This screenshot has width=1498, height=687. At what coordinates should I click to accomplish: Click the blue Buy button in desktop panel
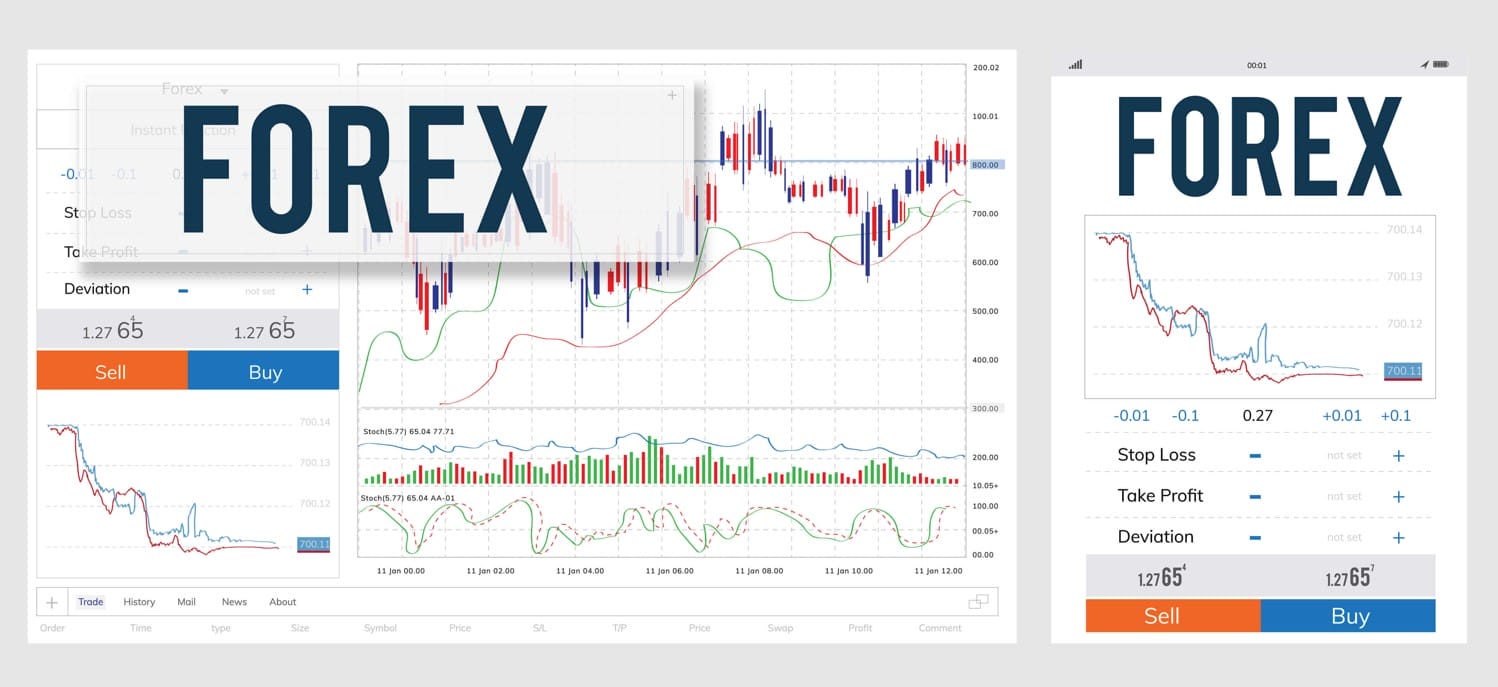pyautogui.click(x=264, y=371)
